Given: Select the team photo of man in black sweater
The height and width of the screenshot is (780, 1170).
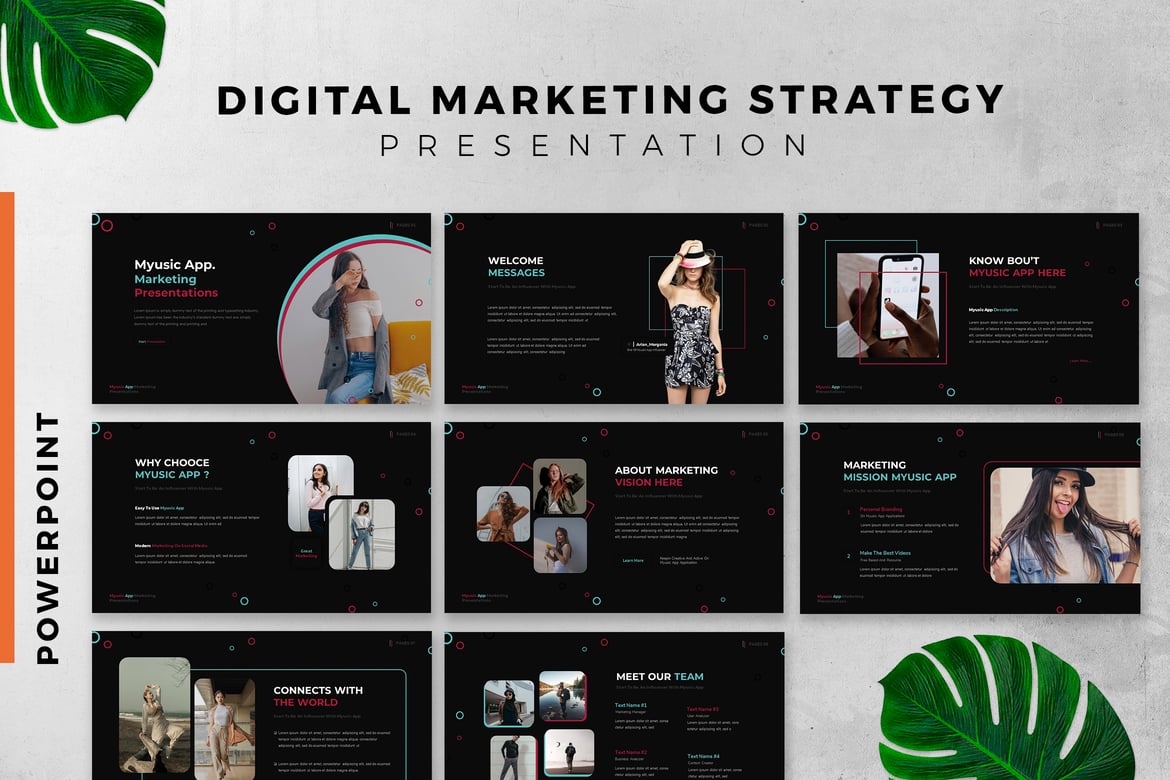Looking at the screenshot, I should 513,758.
